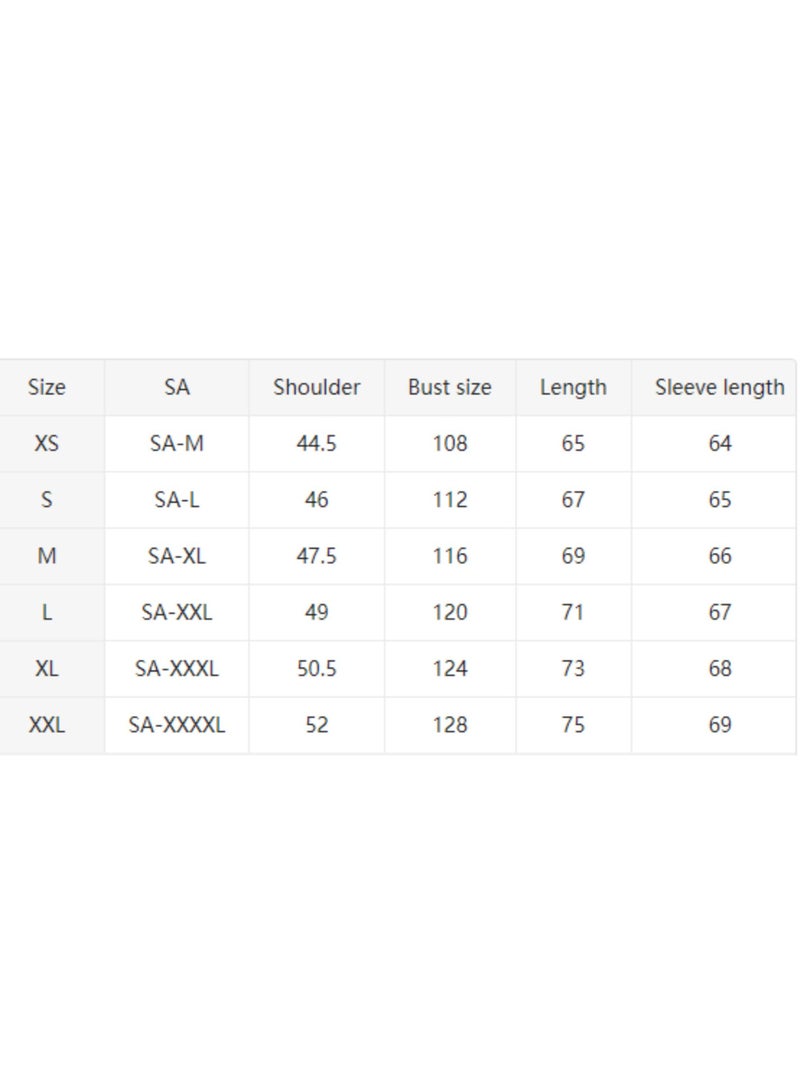Click the Shoulder column header
Viewport: 800px width, 1091px height.
(317, 387)
